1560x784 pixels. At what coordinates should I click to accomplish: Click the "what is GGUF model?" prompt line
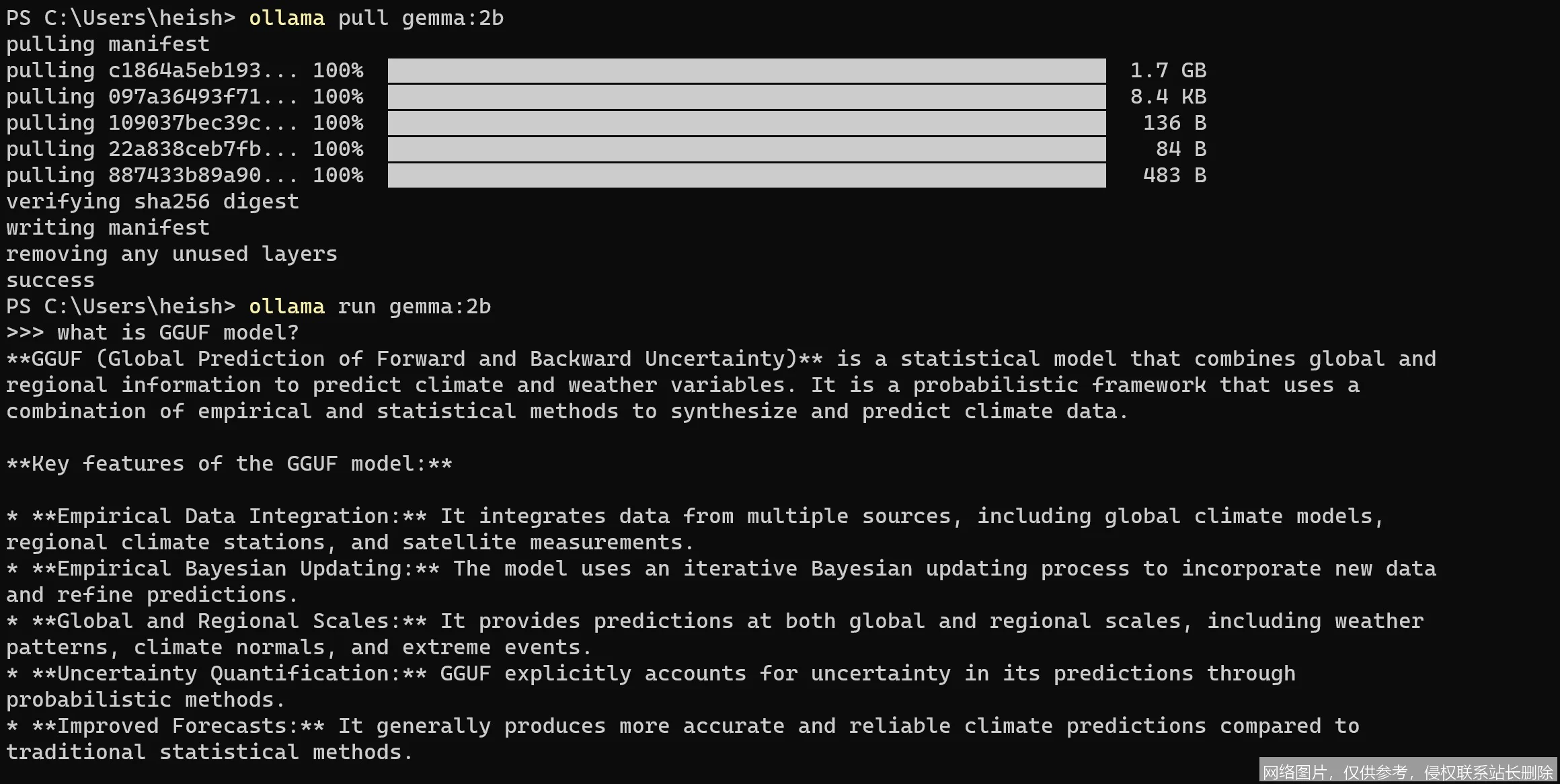(178, 333)
